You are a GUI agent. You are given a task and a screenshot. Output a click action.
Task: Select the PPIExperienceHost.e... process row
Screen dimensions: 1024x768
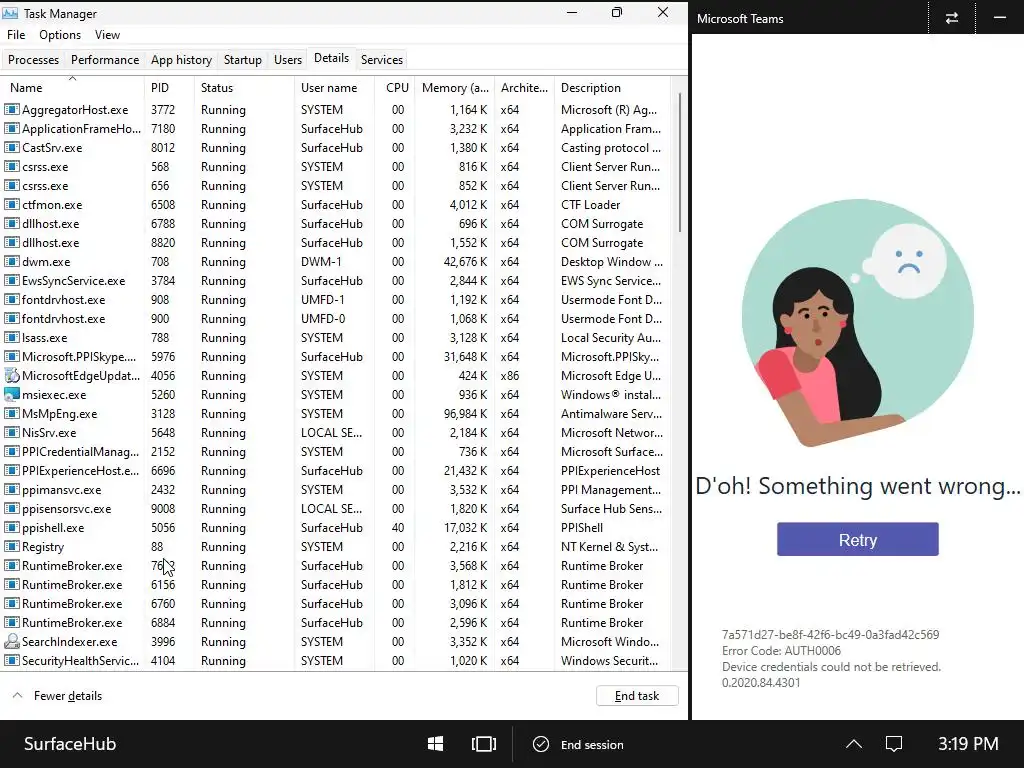click(x=336, y=471)
